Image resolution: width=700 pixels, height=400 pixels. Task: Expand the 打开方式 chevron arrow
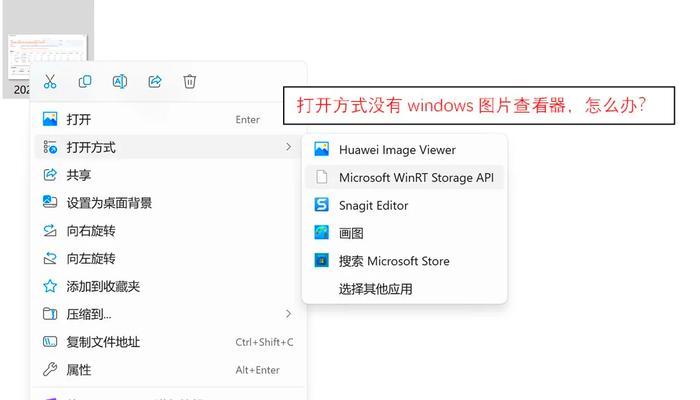[x=288, y=147]
